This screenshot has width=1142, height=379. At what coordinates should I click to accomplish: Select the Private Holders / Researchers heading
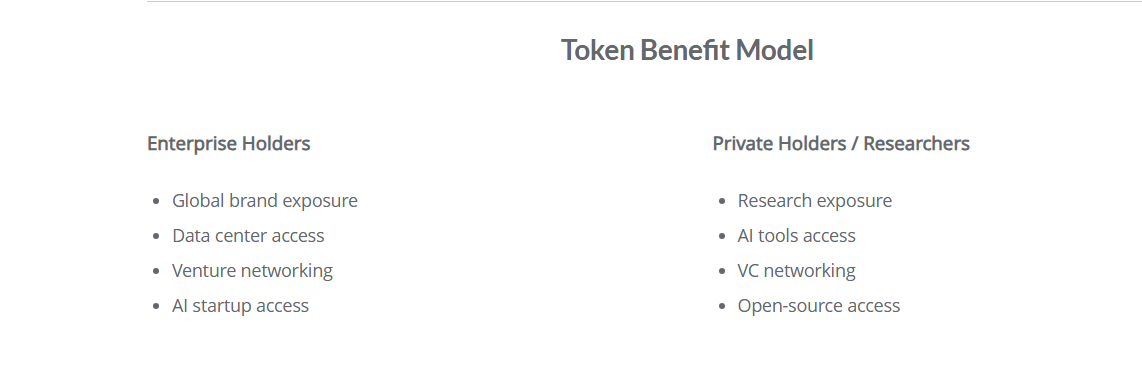pos(840,144)
